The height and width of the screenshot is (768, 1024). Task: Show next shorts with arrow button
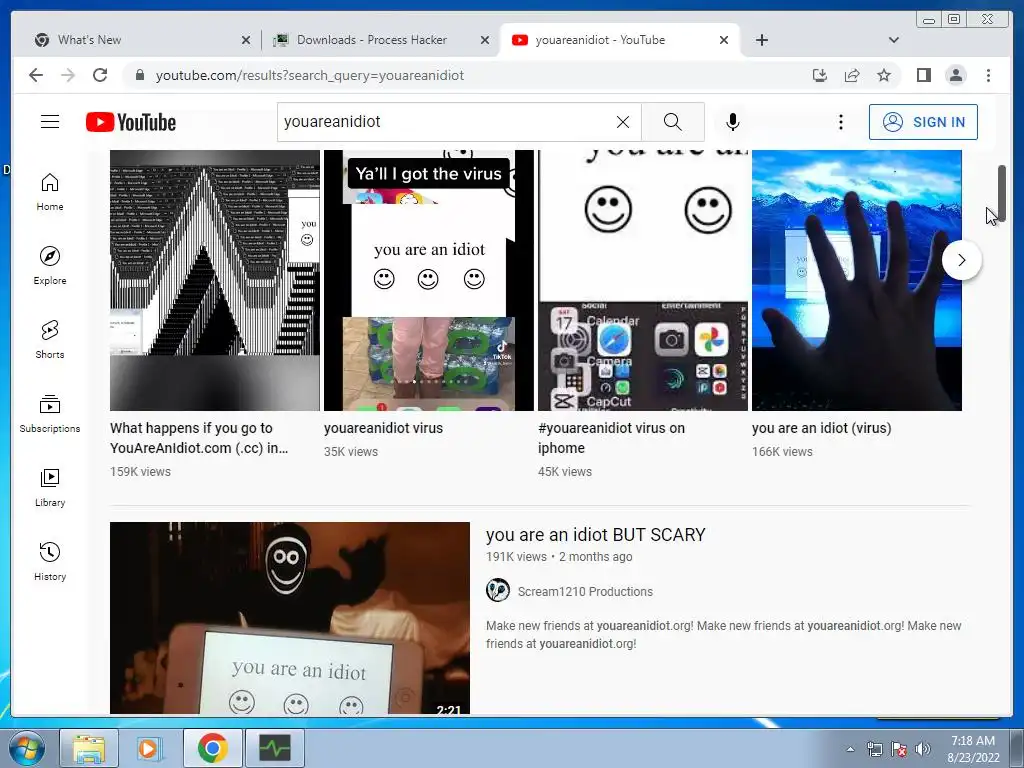click(x=961, y=260)
